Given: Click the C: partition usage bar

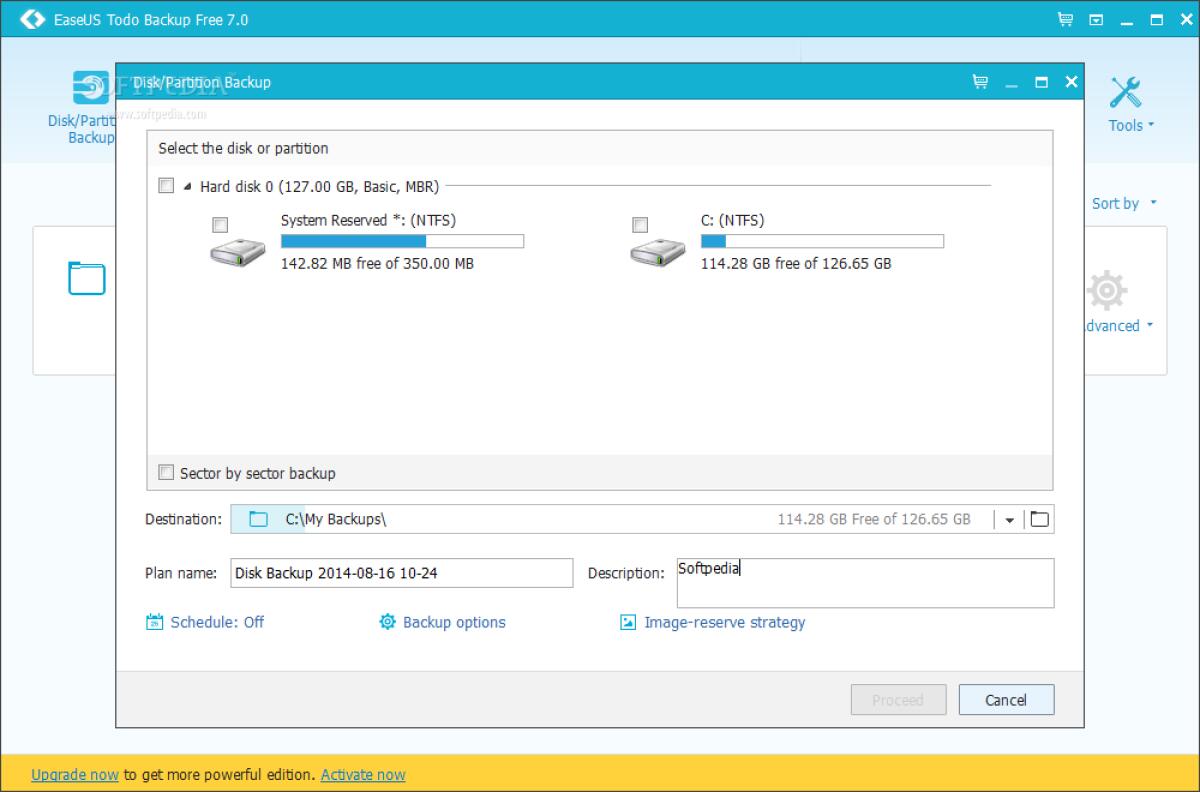Looking at the screenshot, I should pyautogui.click(x=822, y=240).
